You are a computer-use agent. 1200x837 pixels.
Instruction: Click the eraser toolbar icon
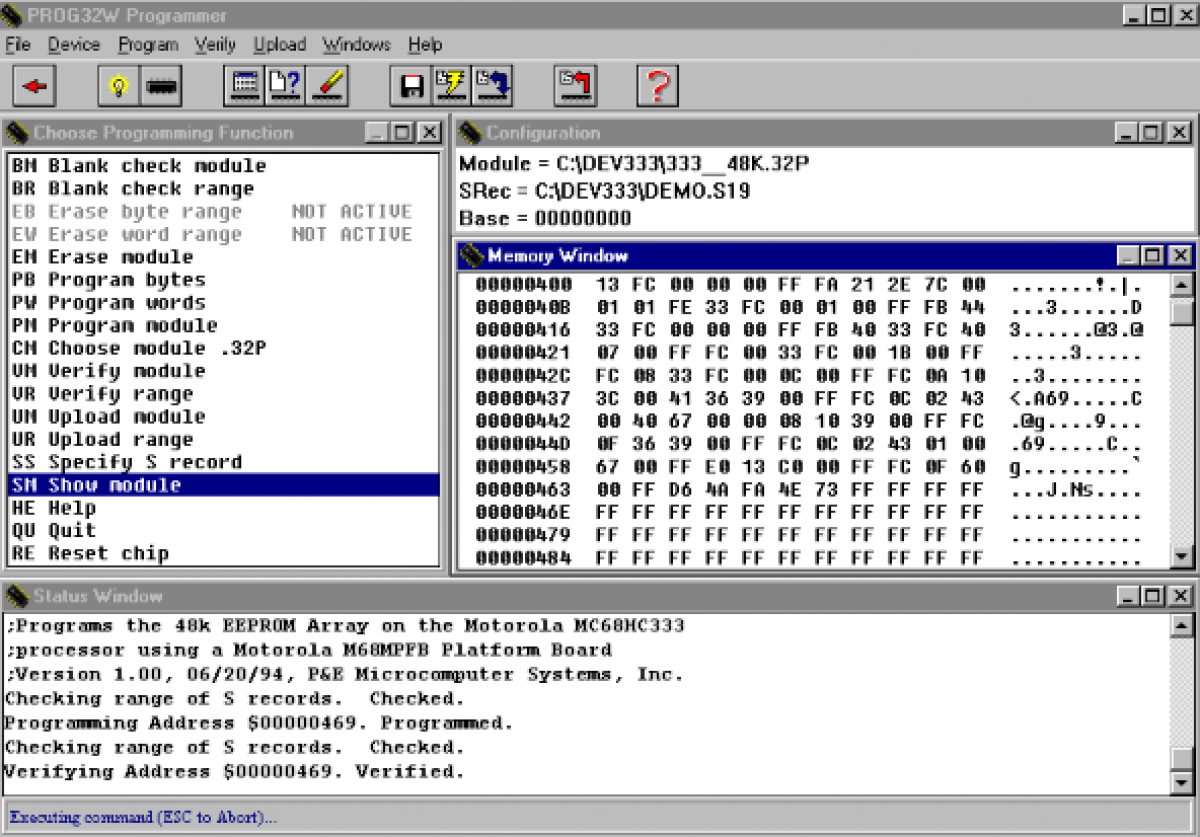click(327, 86)
